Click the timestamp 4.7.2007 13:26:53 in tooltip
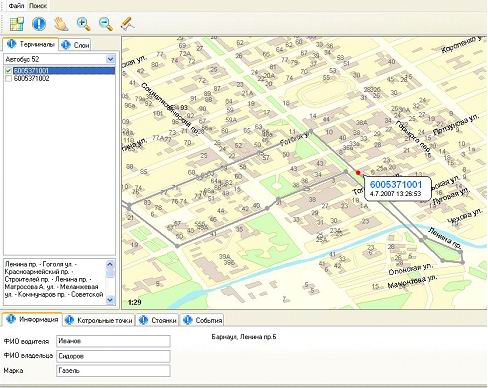The image size is (488, 388). [395, 194]
